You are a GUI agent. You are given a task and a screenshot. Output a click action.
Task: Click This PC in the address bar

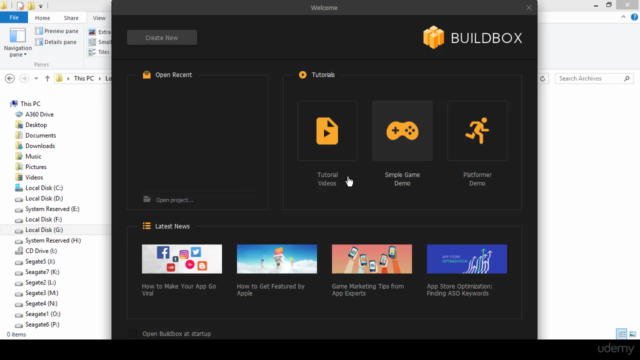point(84,78)
